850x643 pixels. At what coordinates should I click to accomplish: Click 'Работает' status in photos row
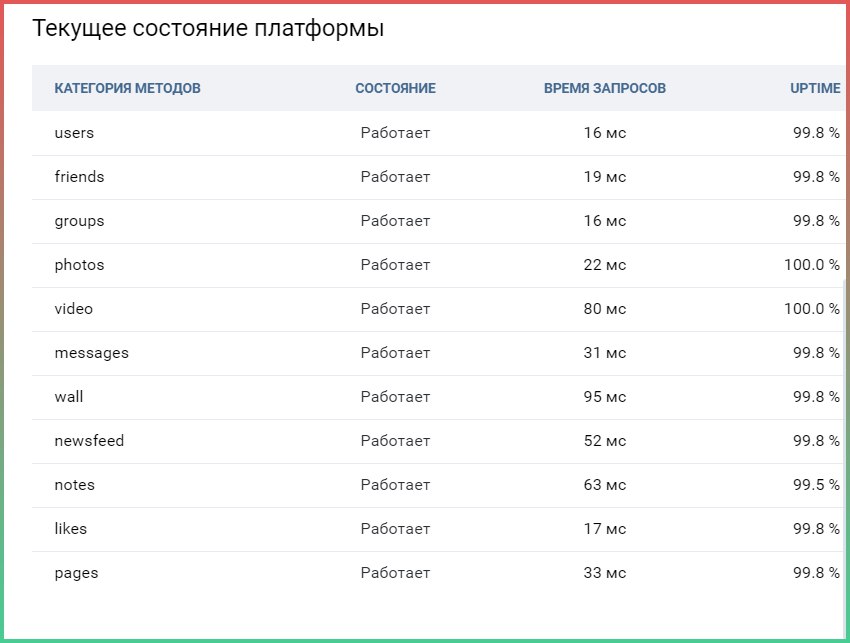(395, 265)
